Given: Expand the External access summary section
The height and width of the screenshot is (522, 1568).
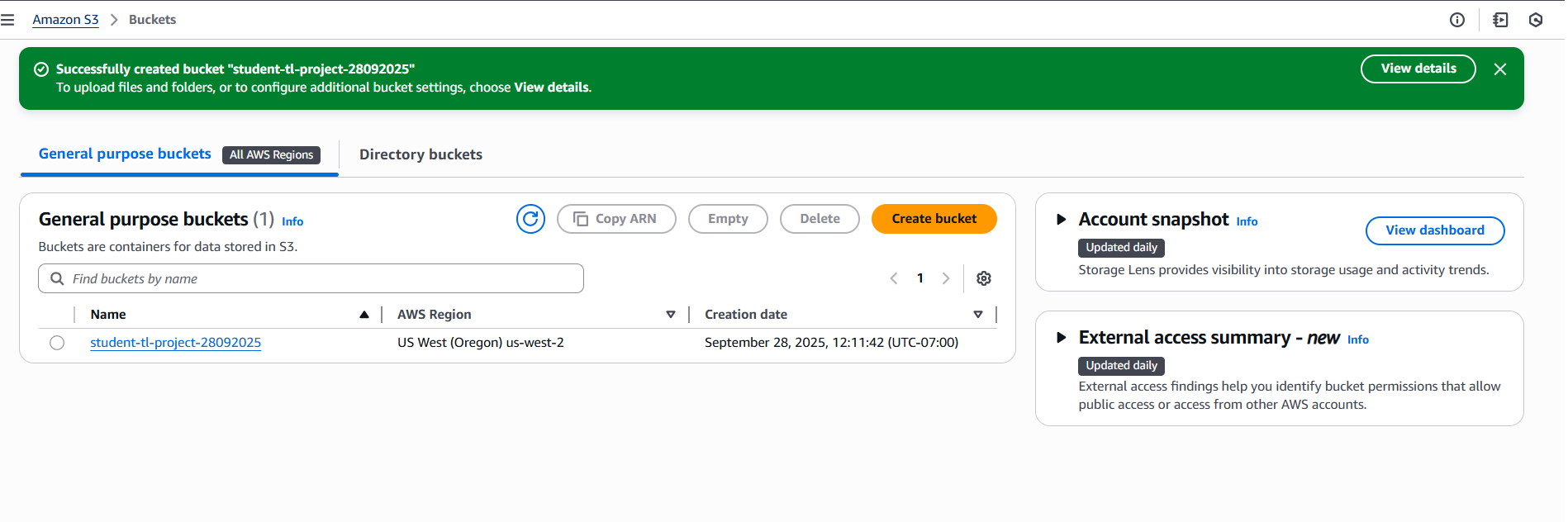Looking at the screenshot, I should (1062, 338).
